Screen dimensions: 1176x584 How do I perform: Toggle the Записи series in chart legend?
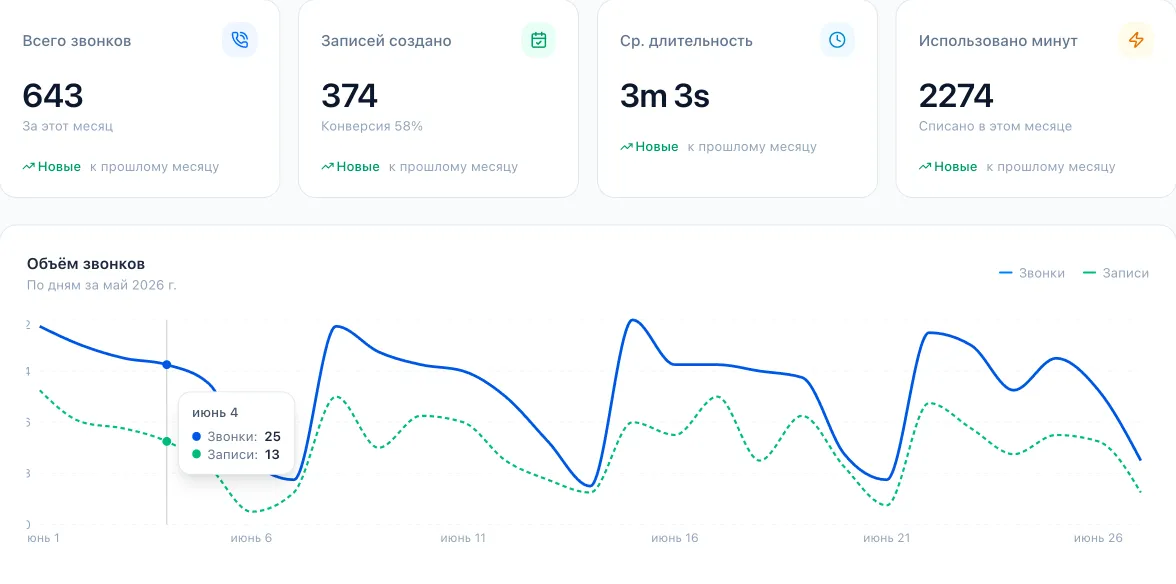1116,273
